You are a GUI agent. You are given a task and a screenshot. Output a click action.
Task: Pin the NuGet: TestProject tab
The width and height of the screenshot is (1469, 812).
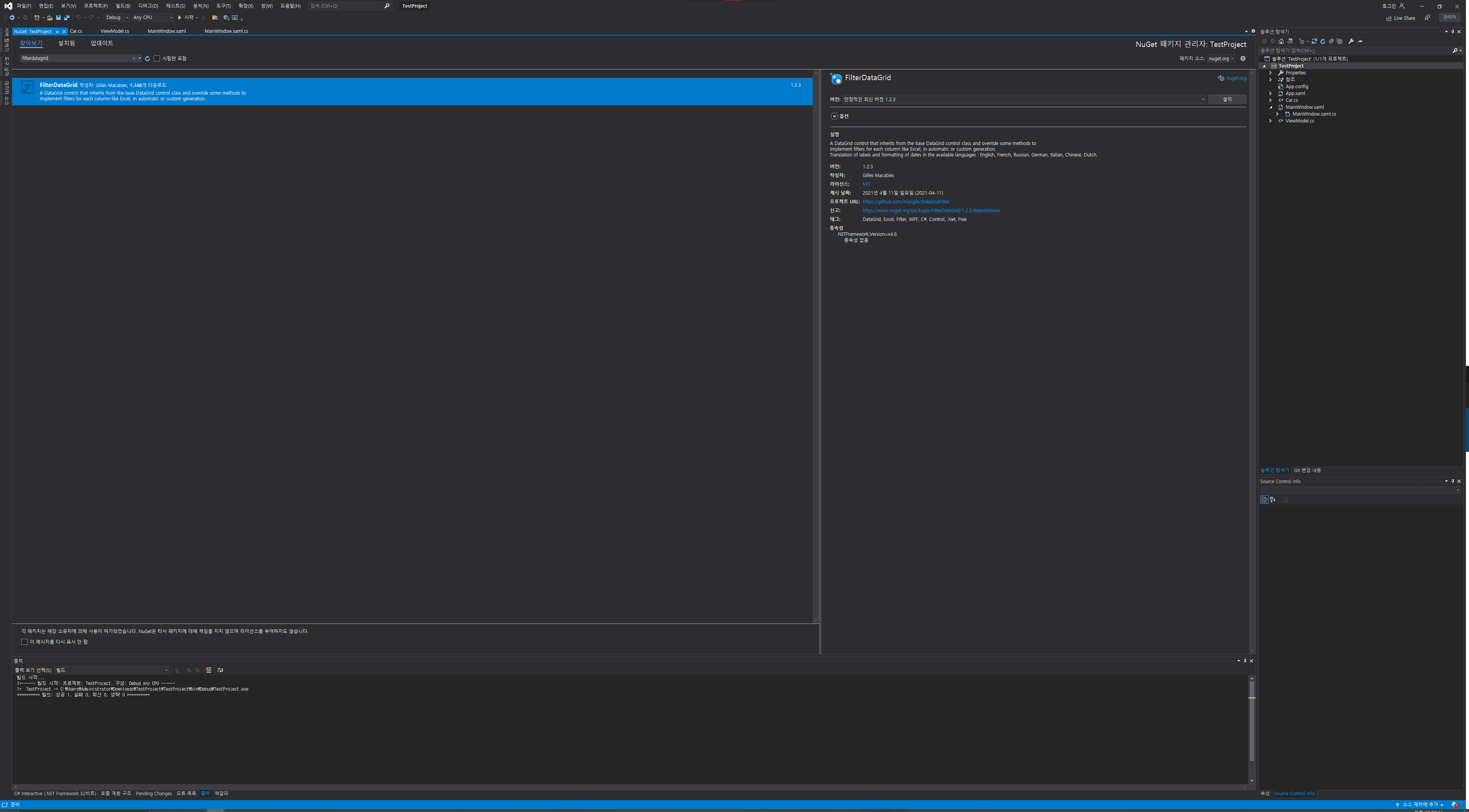[x=57, y=31]
